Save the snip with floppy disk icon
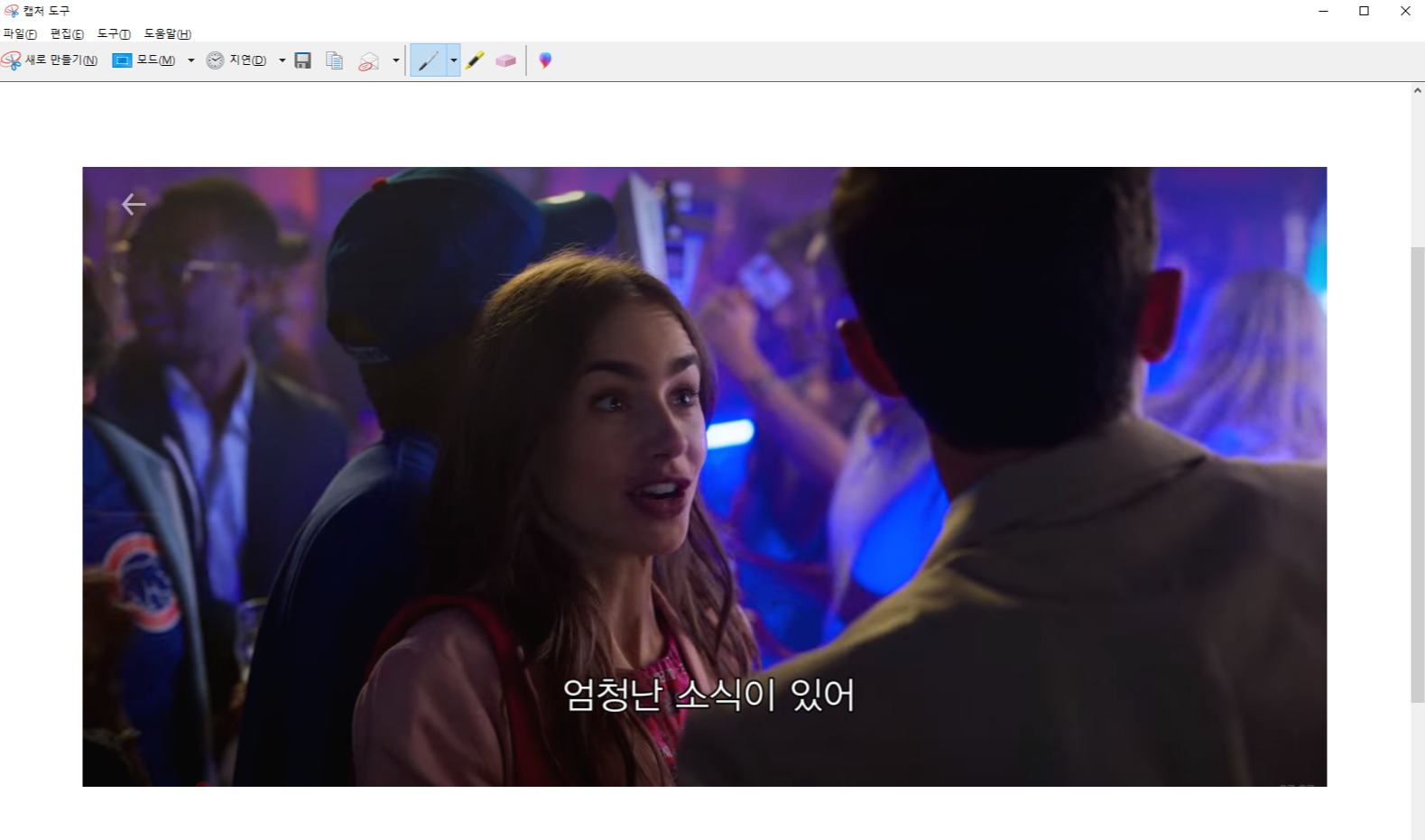The height and width of the screenshot is (840, 1425). (303, 60)
